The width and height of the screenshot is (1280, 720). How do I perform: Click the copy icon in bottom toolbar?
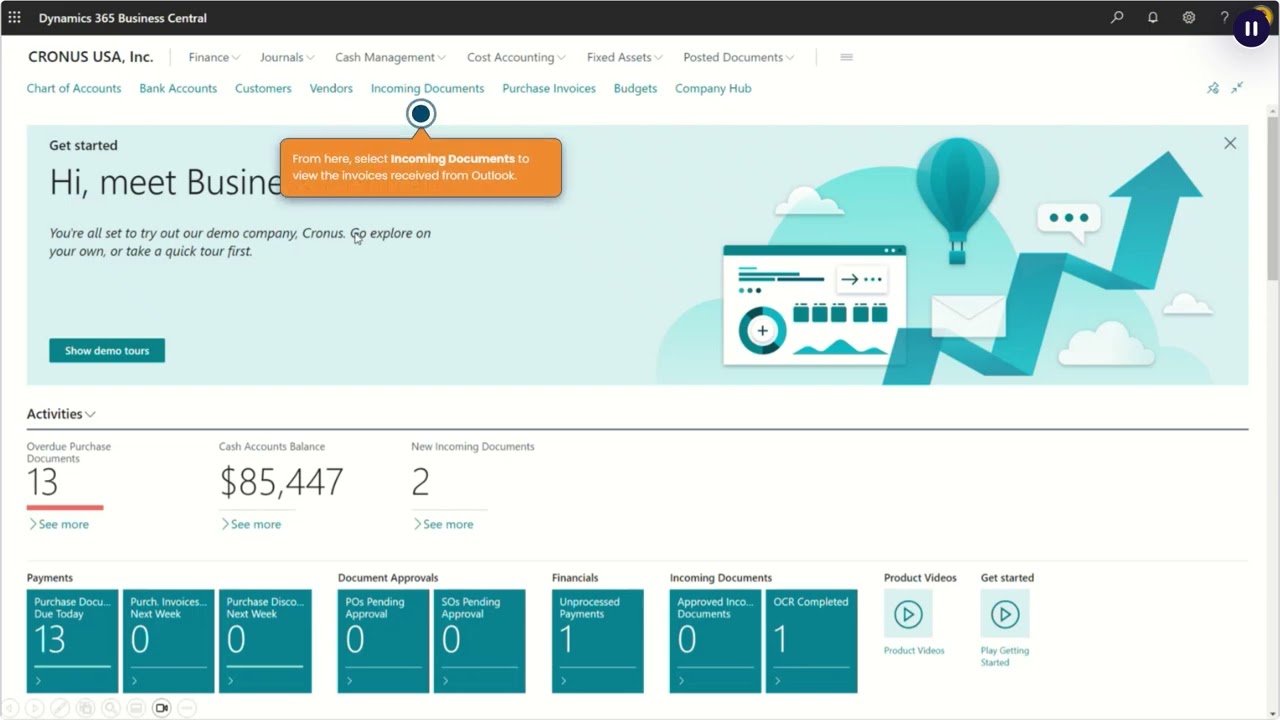coord(85,708)
